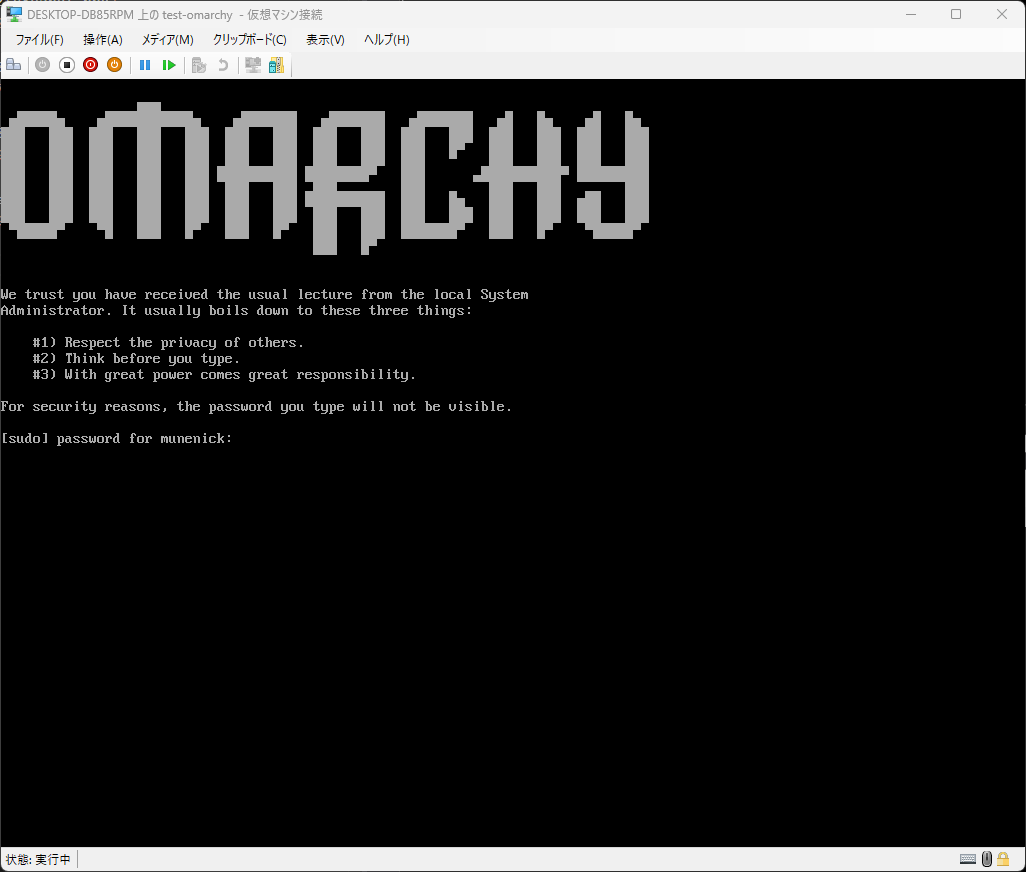Screen dimensions: 1026x872
Task: Turn off the VM with the black square icon
Action: (x=67, y=65)
